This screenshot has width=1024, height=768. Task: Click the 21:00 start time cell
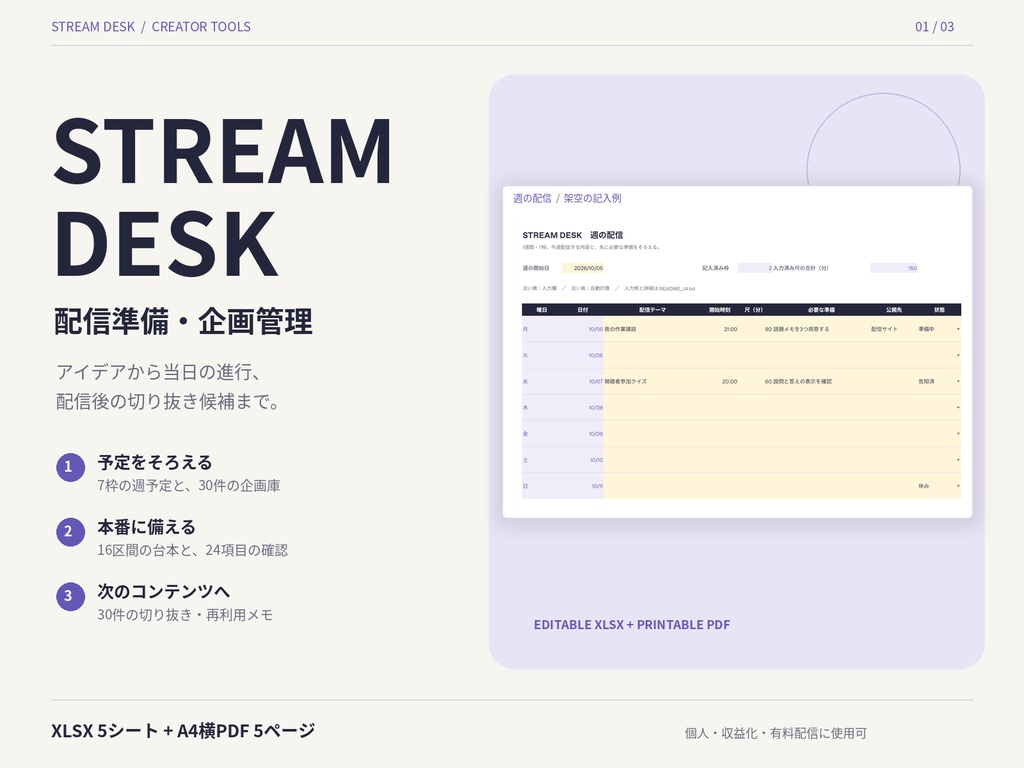(x=720, y=329)
